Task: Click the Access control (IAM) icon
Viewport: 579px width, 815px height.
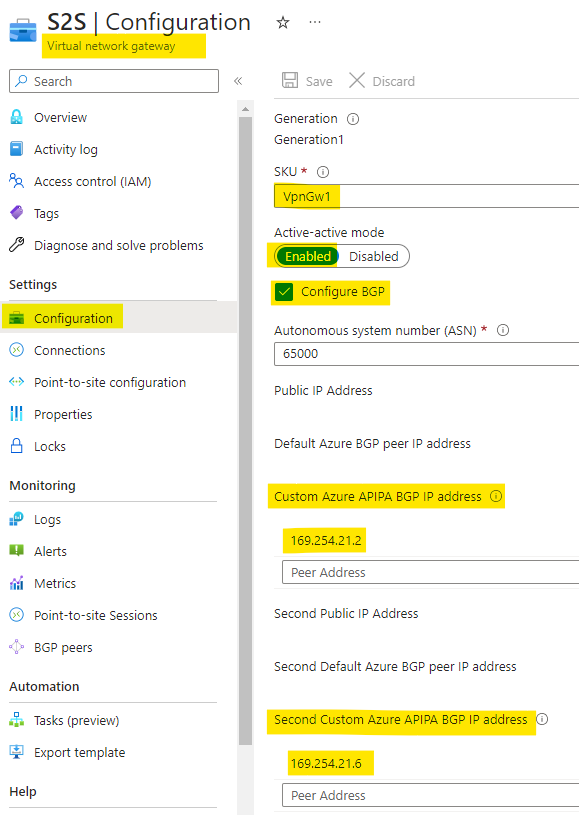Action: click(17, 181)
